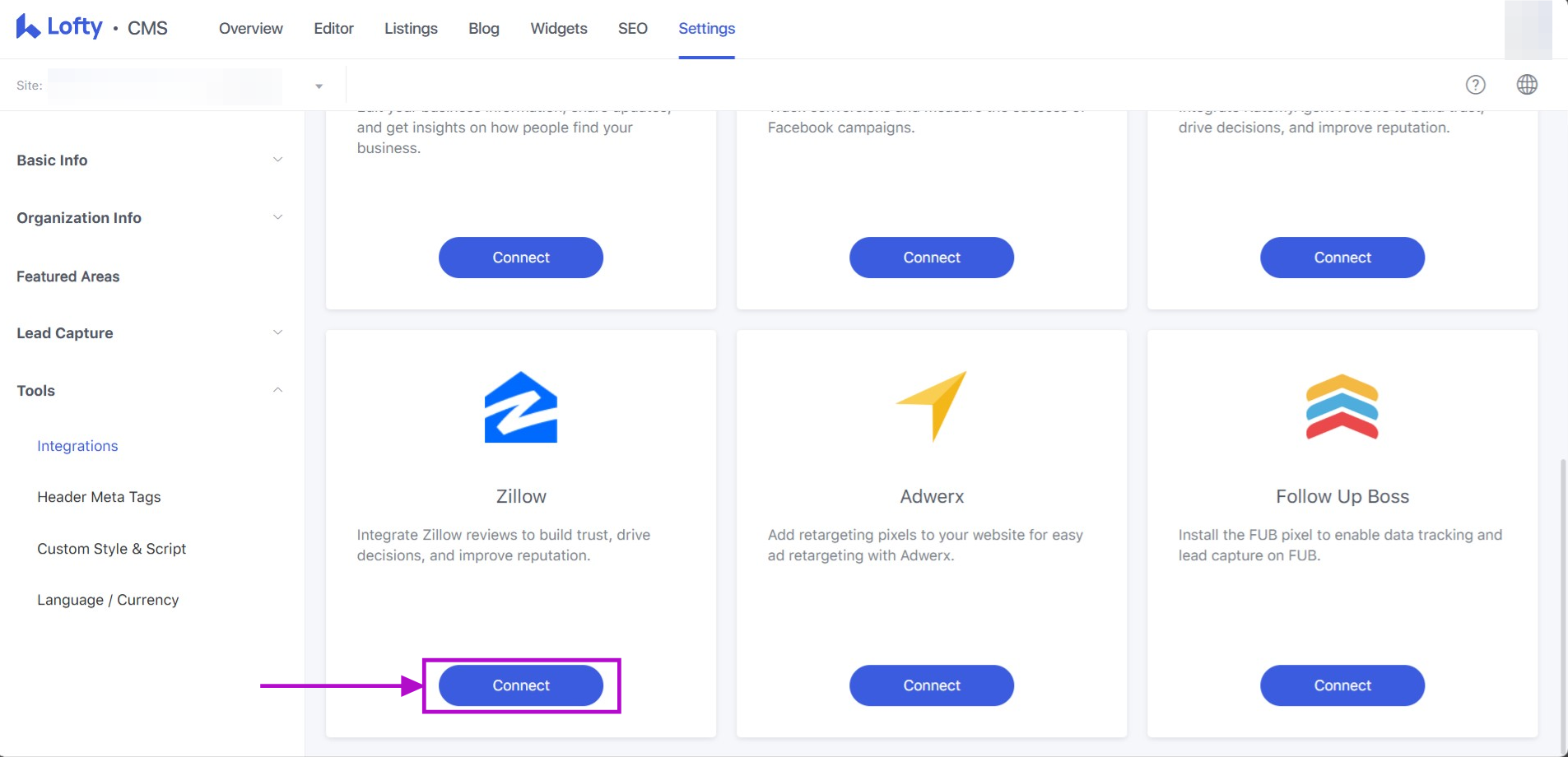Switch to the Listings tab
The width and height of the screenshot is (1568, 757).
411,29
